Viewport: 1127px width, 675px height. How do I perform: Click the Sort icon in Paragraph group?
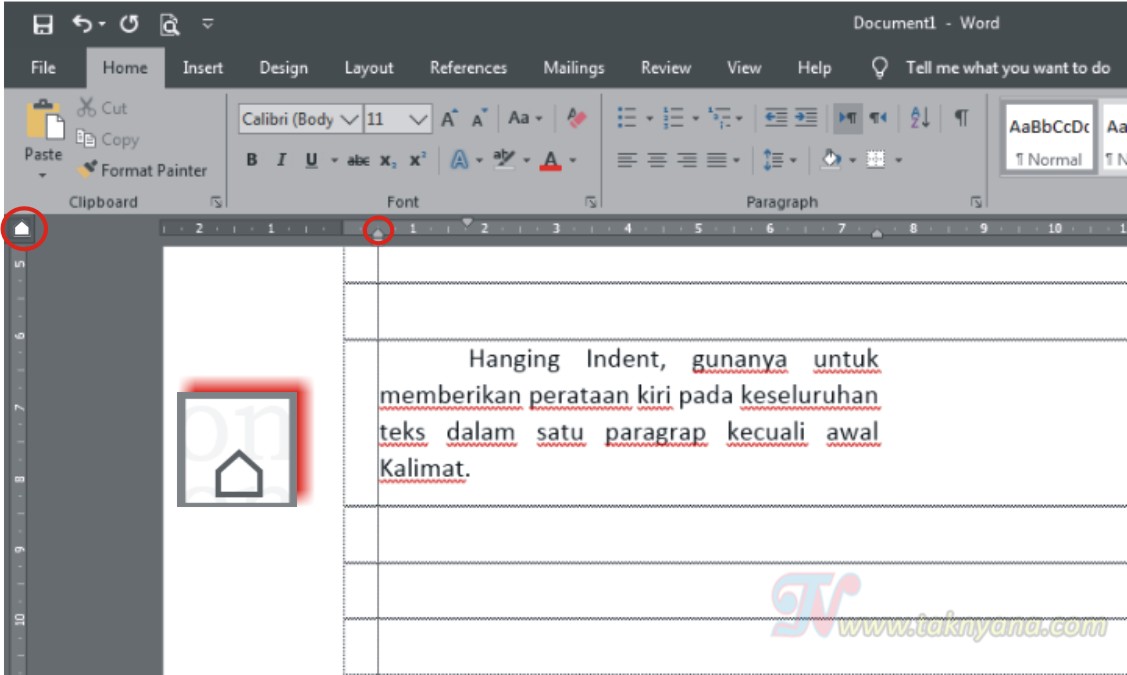click(x=920, y=117)
